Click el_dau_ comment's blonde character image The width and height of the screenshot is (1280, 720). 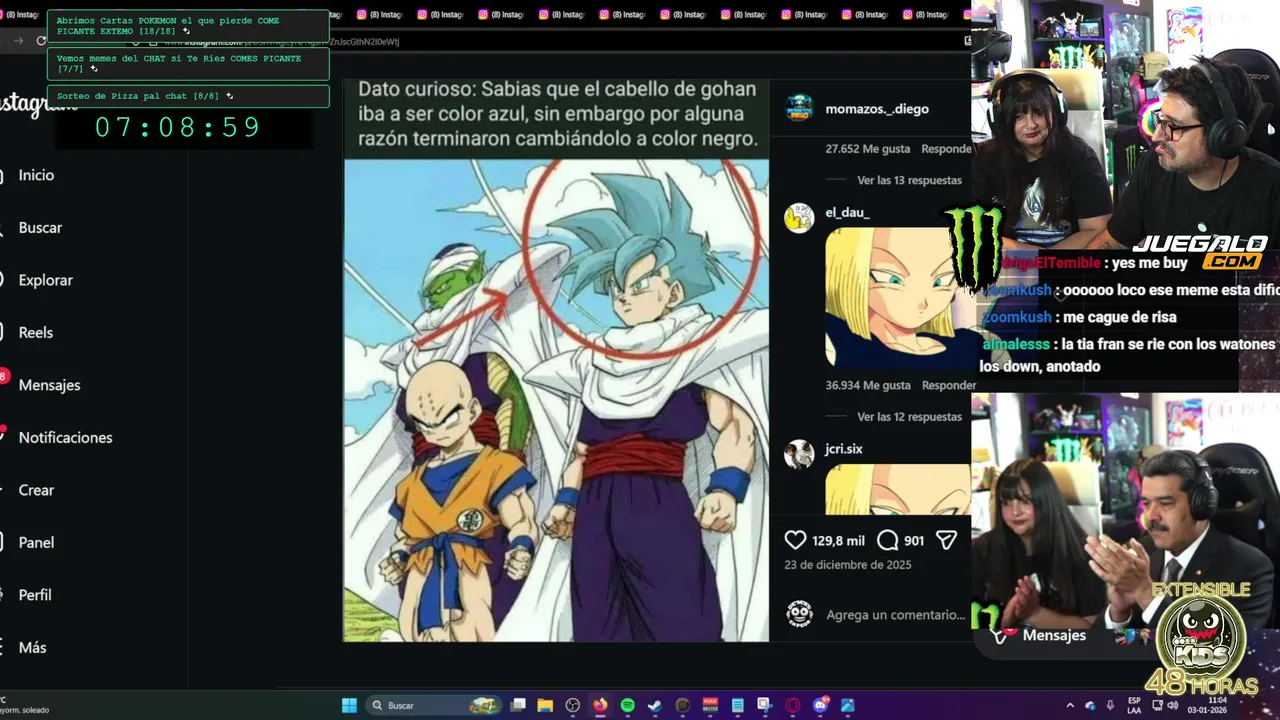pos(898,297)
